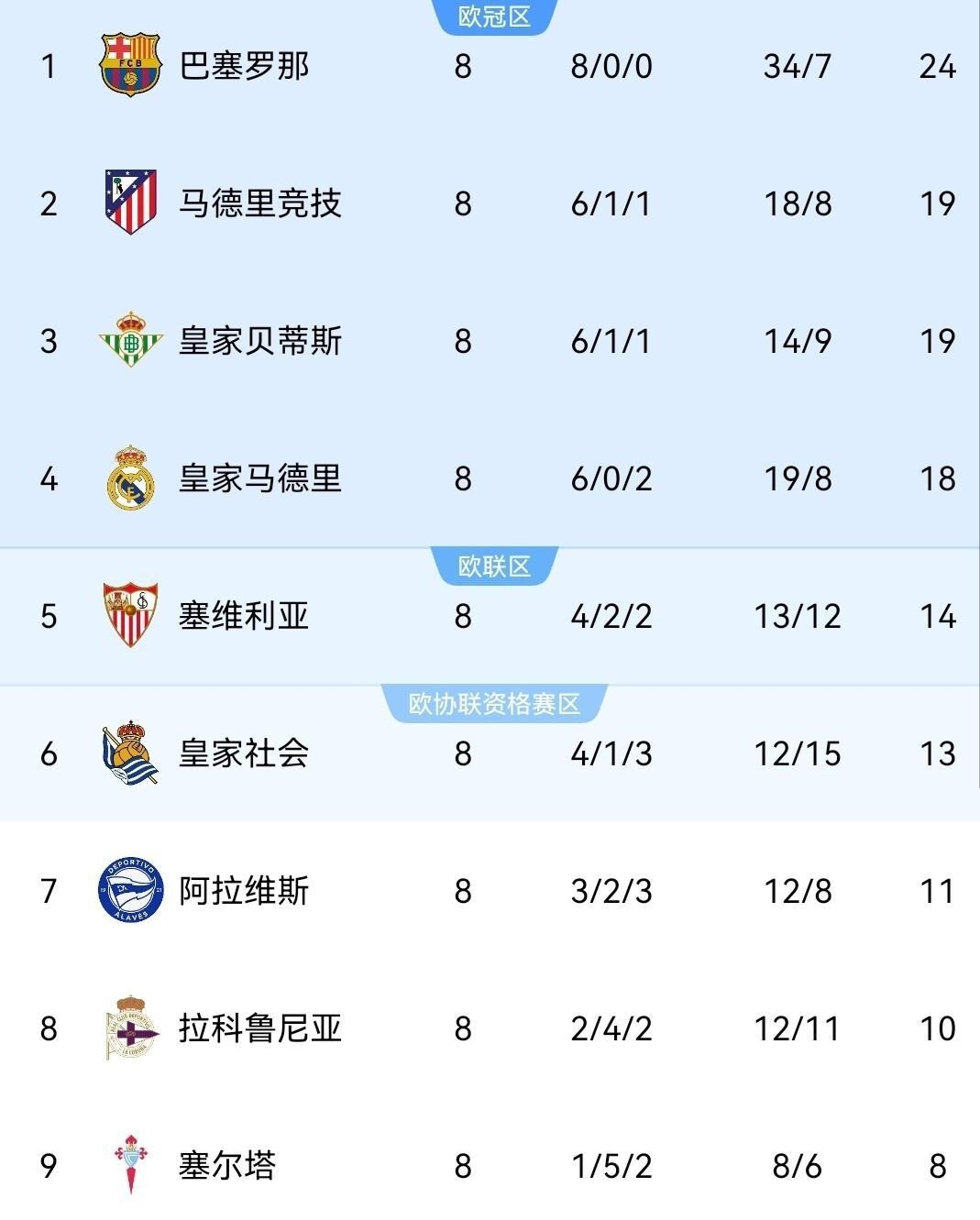Open the 马德里竞技 team link
Screen dimensions: 980x1220
[x=260, y=203]
